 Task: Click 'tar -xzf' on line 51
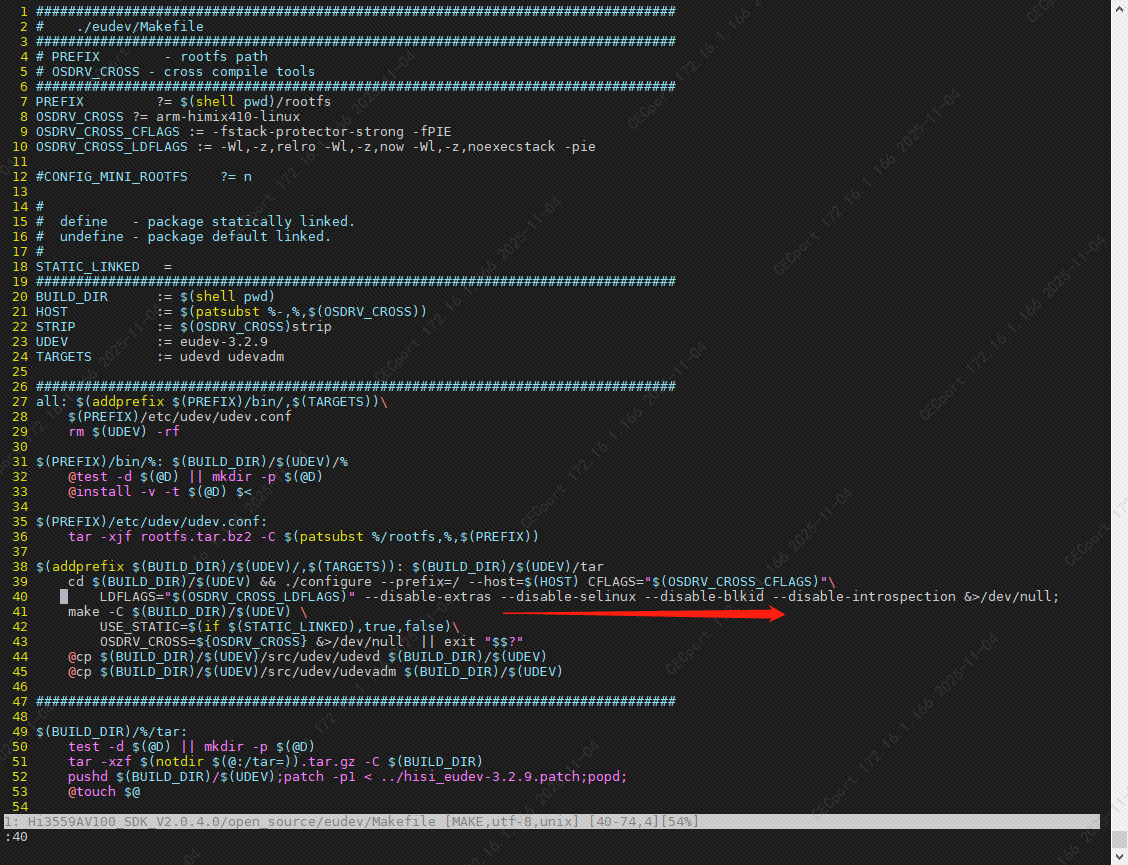point(99,762)
